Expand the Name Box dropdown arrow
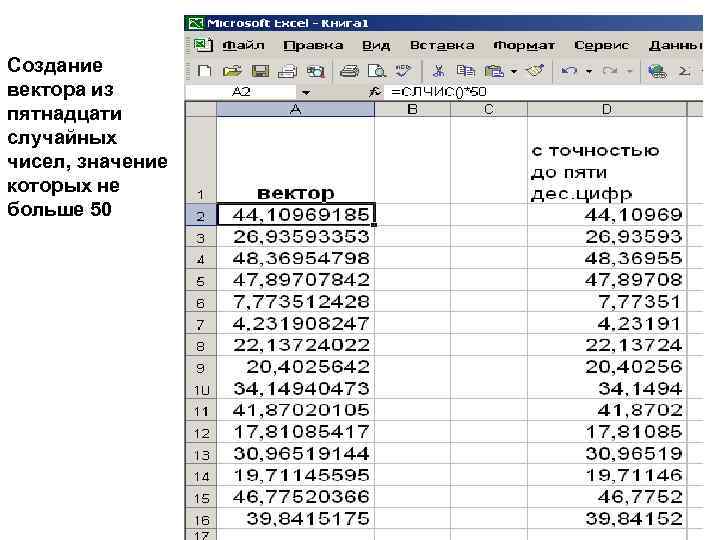Screen dimensions: 720x540 [x=306, y=92]
